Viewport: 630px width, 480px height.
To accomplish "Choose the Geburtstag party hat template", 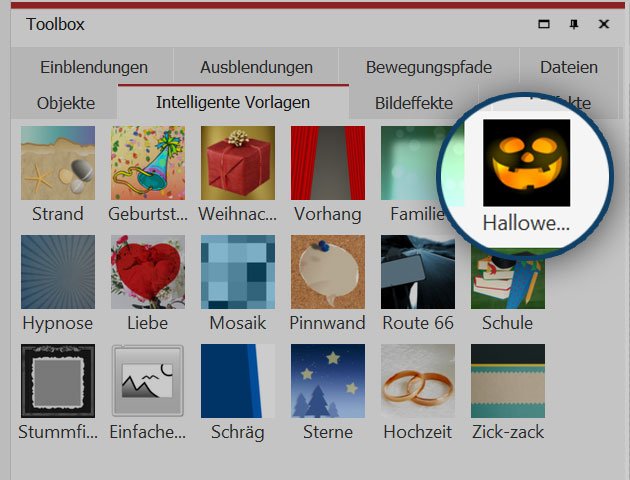I will [x=148, y=163].
